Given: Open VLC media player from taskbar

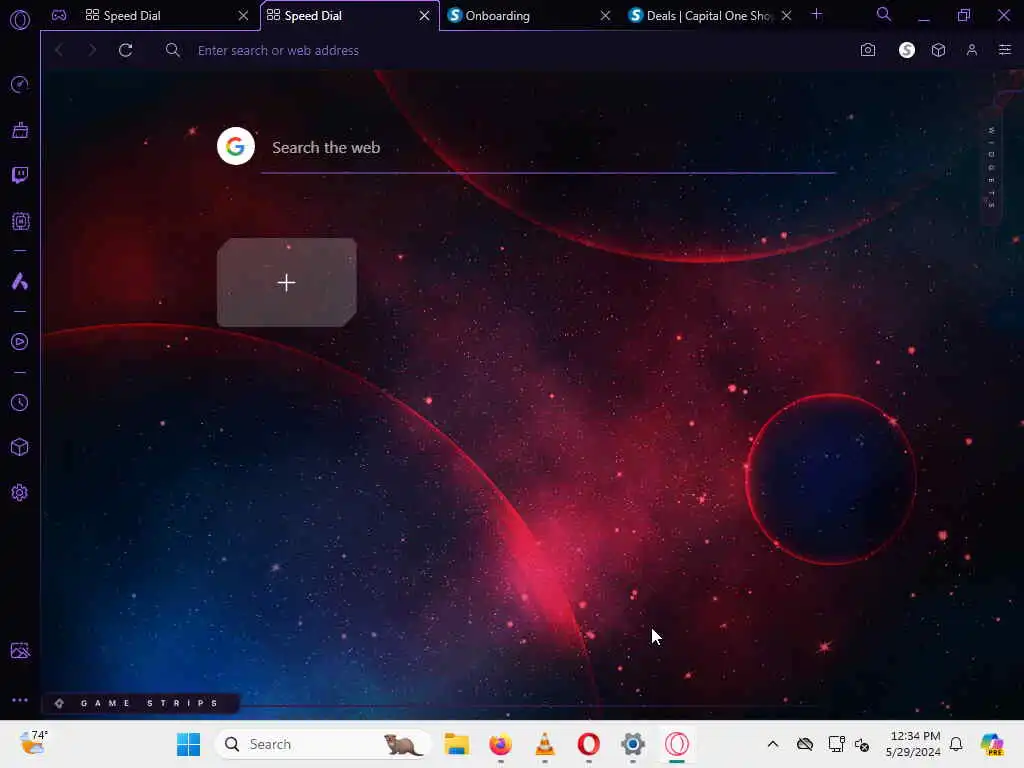Looking at the screenshot, I should click(x=545, y=744).
